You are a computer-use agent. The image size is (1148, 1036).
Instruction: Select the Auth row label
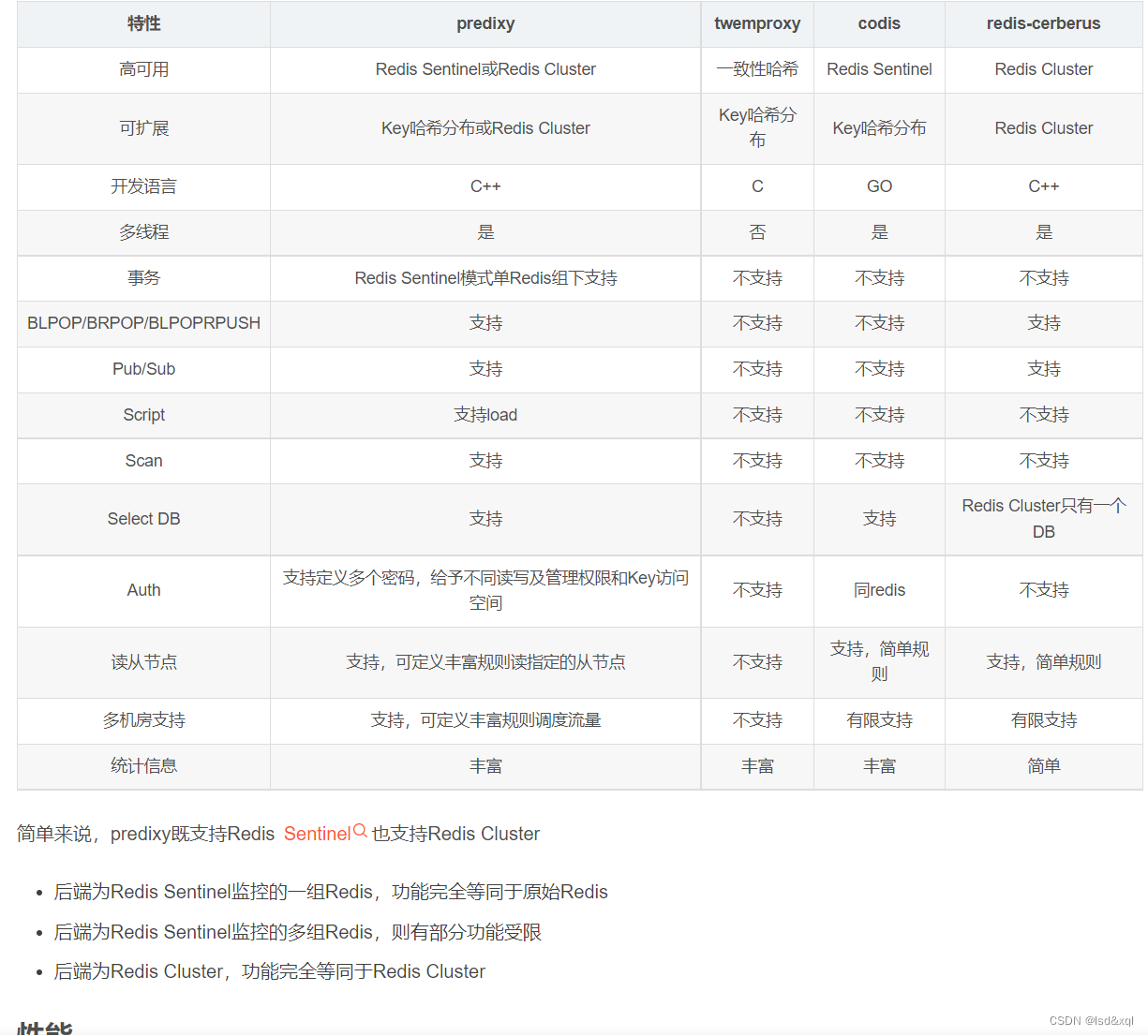143,590
